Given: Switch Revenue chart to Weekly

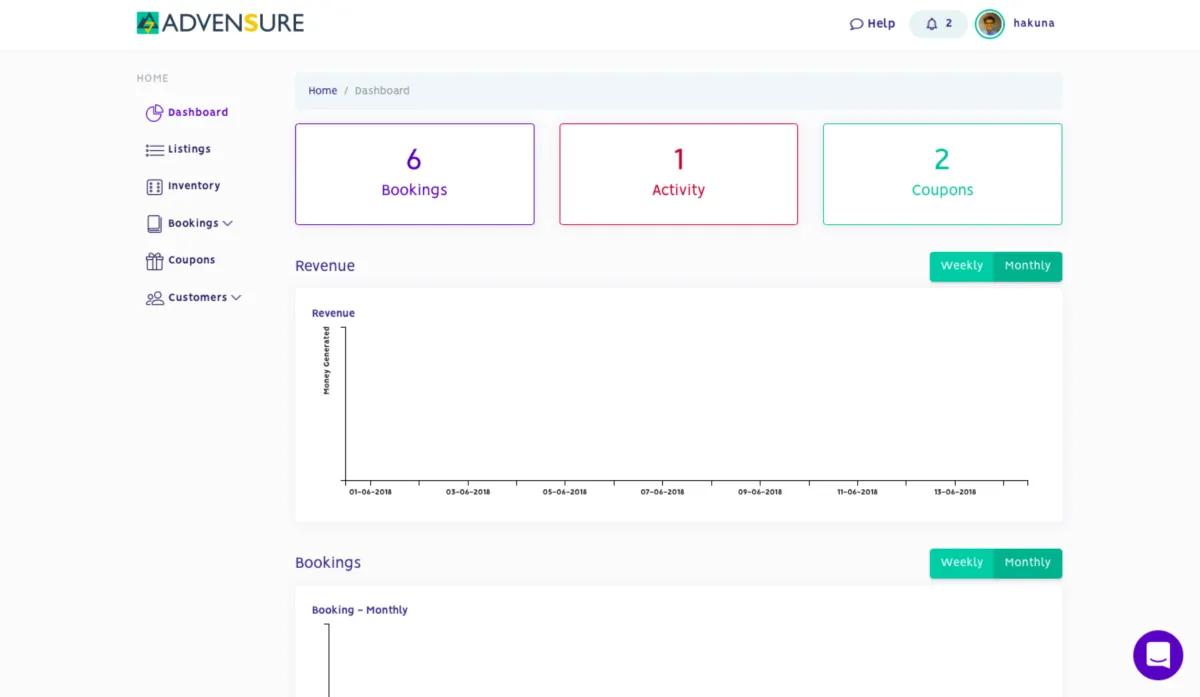Looking at the screenshot, I should (962, 267).
